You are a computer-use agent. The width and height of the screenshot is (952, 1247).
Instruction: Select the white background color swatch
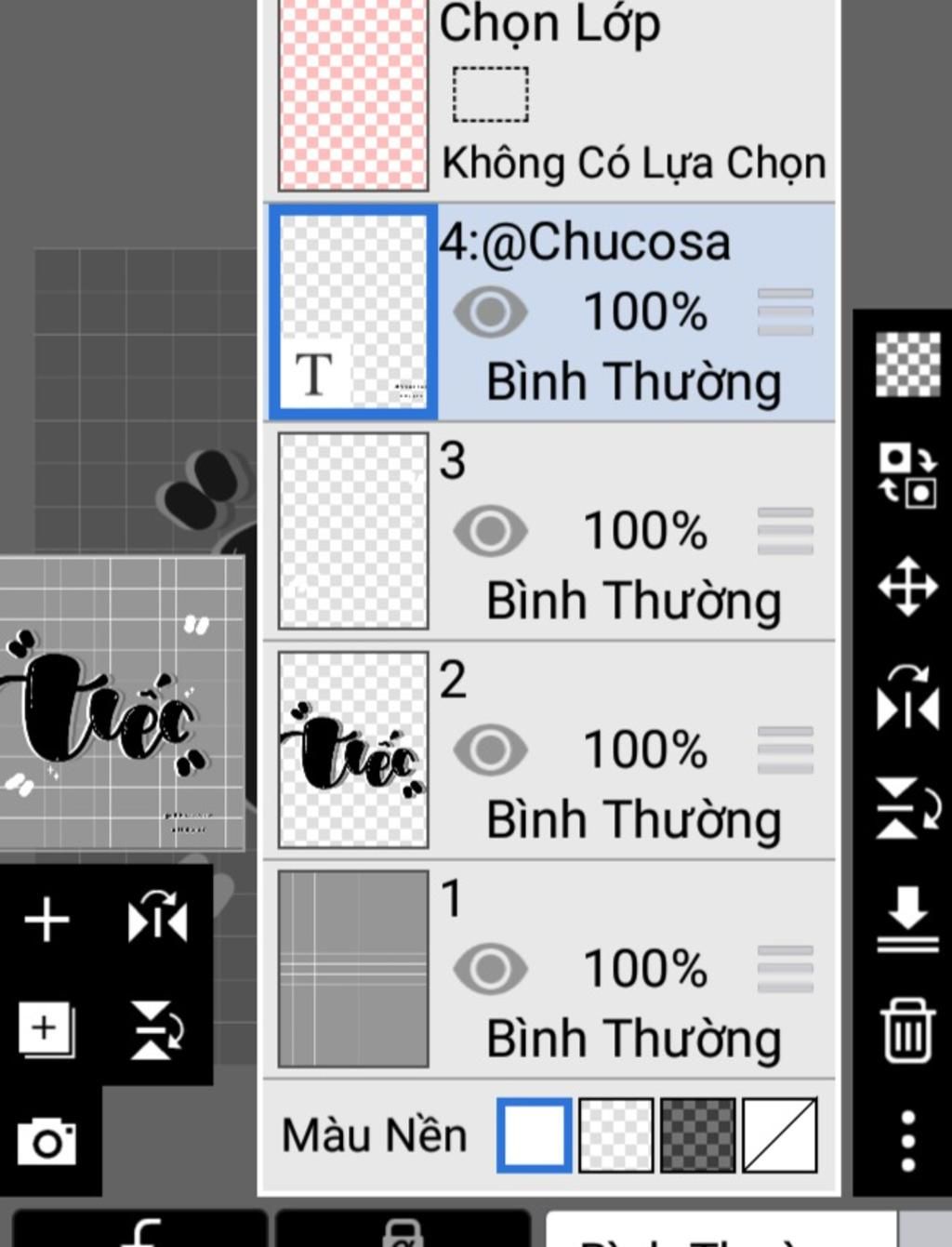pos(535,1135)
